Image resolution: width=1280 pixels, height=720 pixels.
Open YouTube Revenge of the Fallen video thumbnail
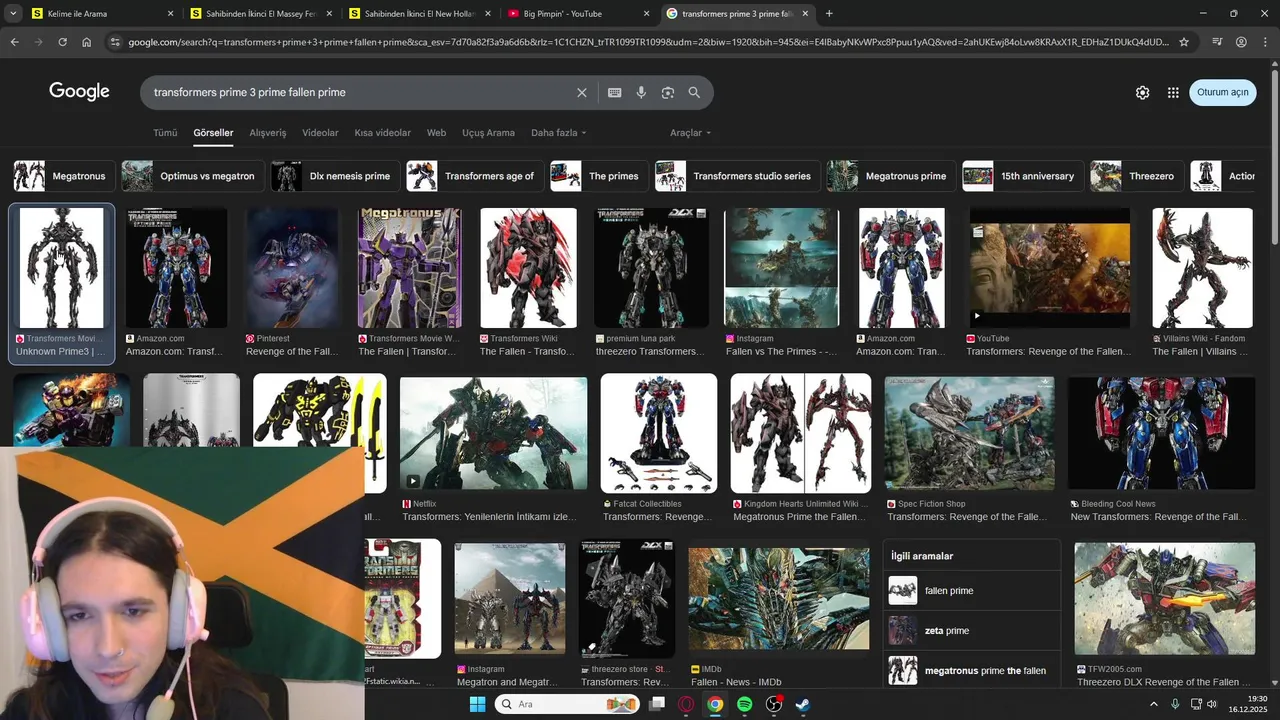click(1050, 268)
